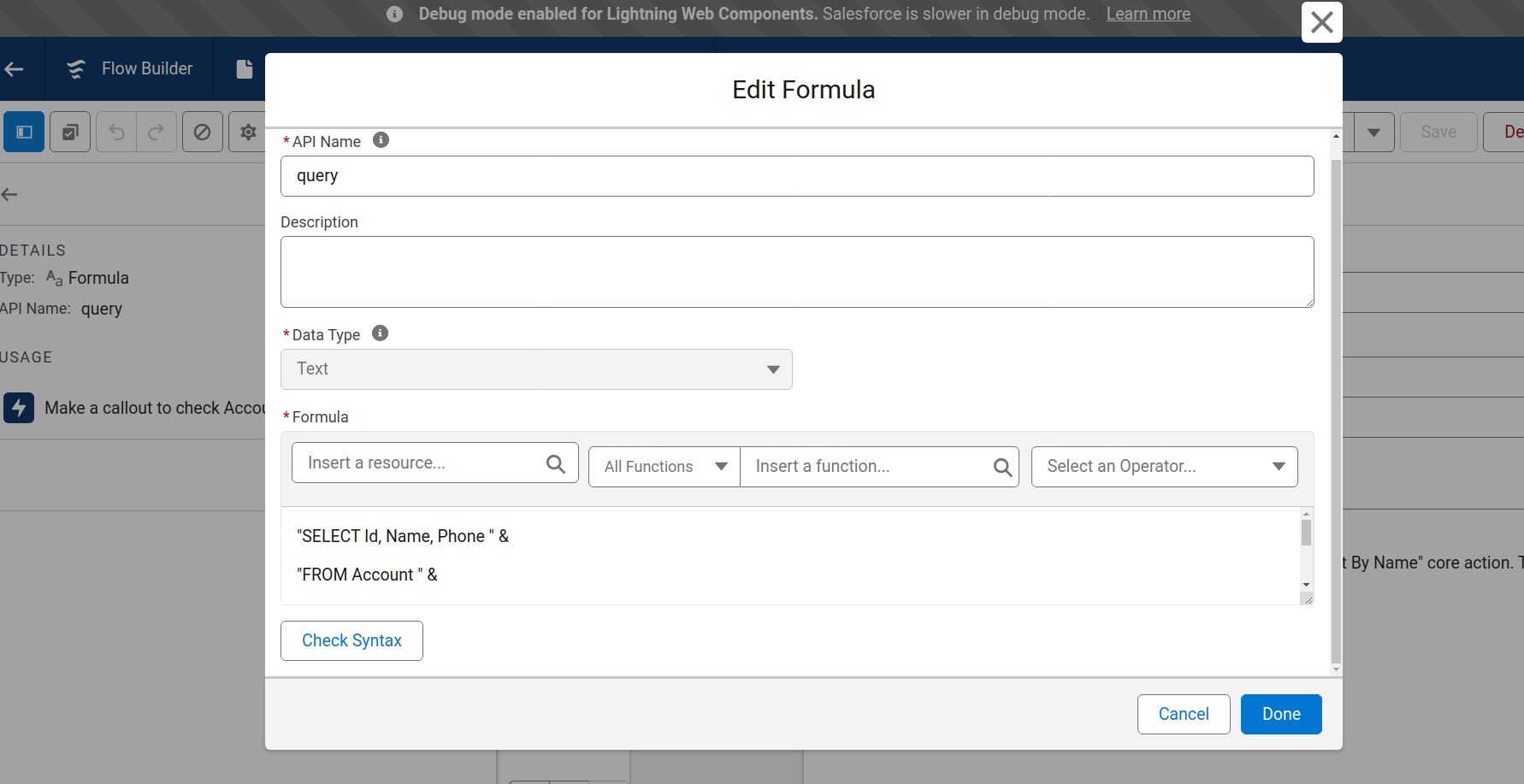Open the Learn more link
Screen dimensions: 1524x784
tap(1148, 13)
